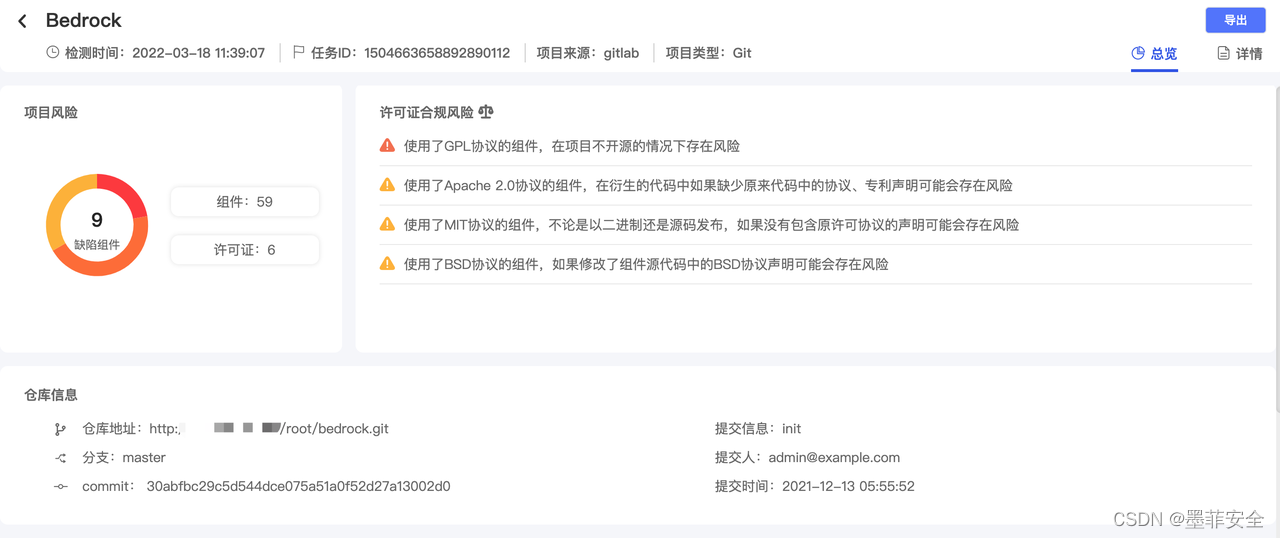Image resolution: width=1280 pixels, height=538 pixels.
Task: Click the 仓库信息 section heading
Action: point(51,395)
